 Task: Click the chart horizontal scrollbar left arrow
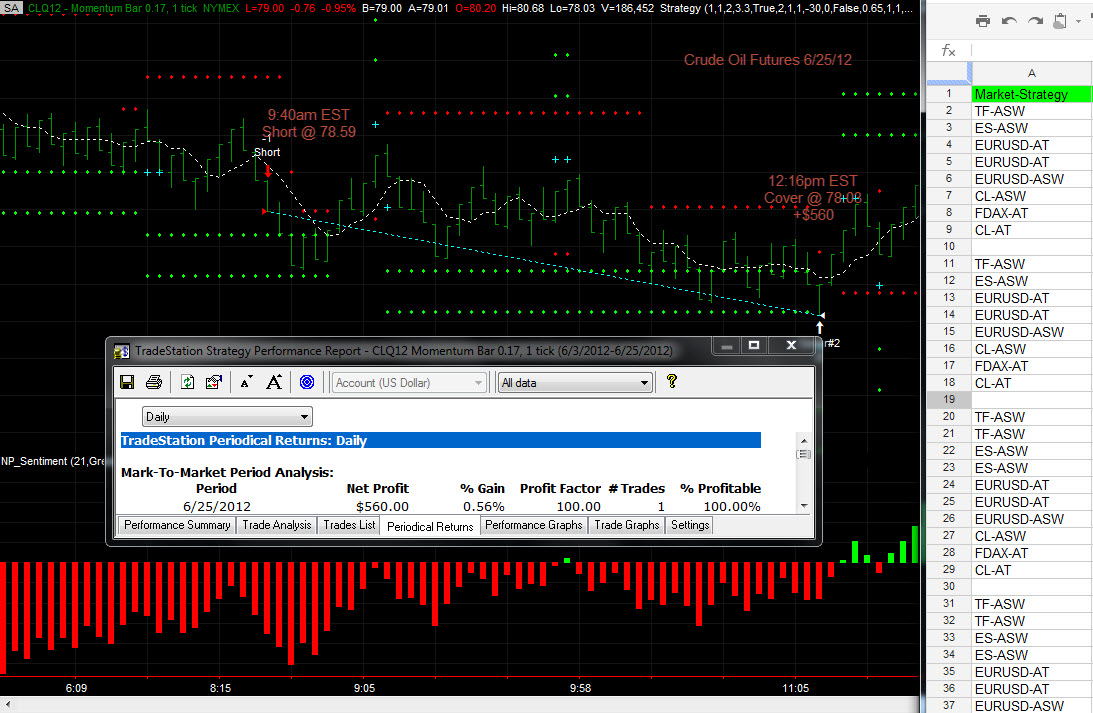point(7,705)
